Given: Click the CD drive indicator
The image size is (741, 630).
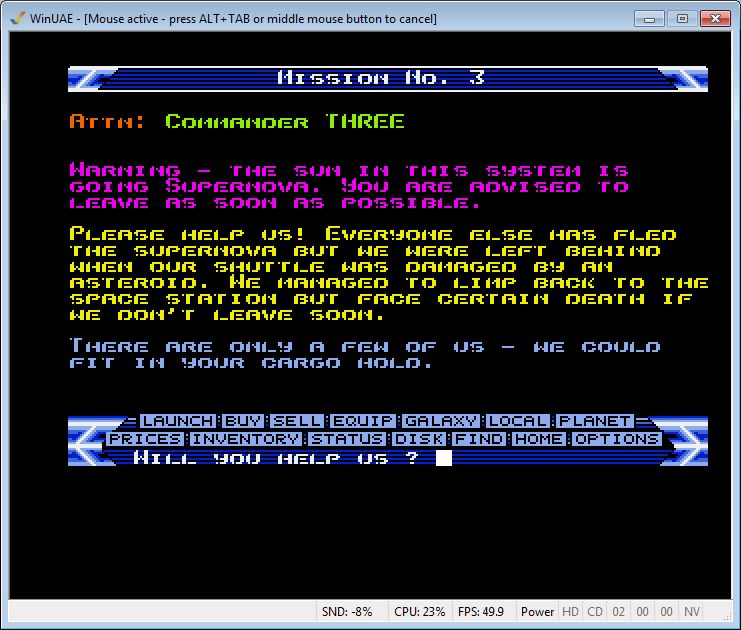Looking at the screenshot, I should click(x=595, y=612).
